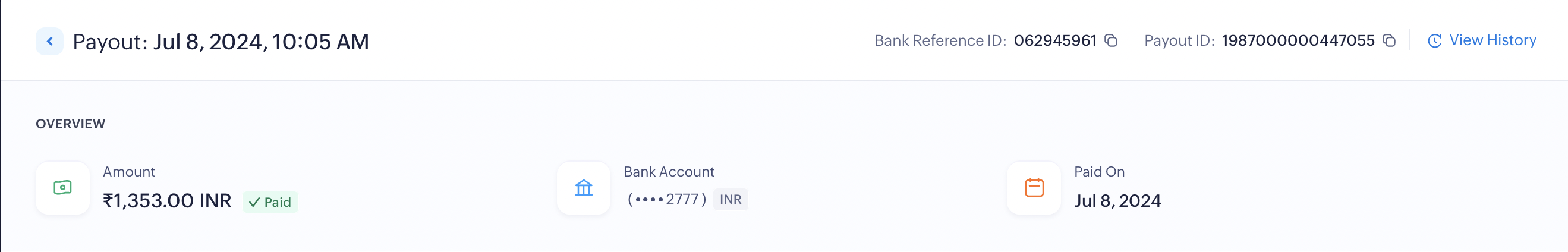This screenshot has width=1568, height=252.
Task: Click the Bank Reference ID label
Action: pyautogui.click(x=940, y=41)
